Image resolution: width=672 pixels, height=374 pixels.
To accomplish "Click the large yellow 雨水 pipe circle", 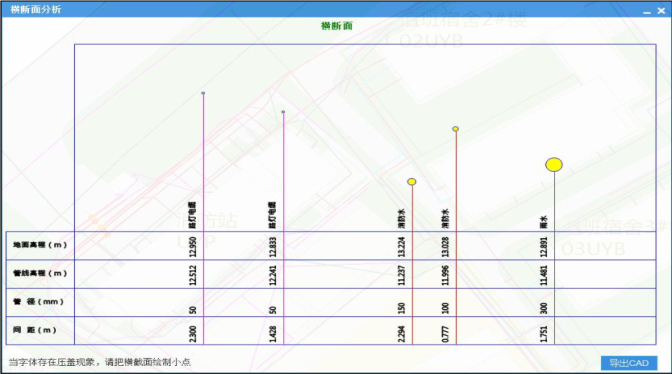I will coord(554,165).
